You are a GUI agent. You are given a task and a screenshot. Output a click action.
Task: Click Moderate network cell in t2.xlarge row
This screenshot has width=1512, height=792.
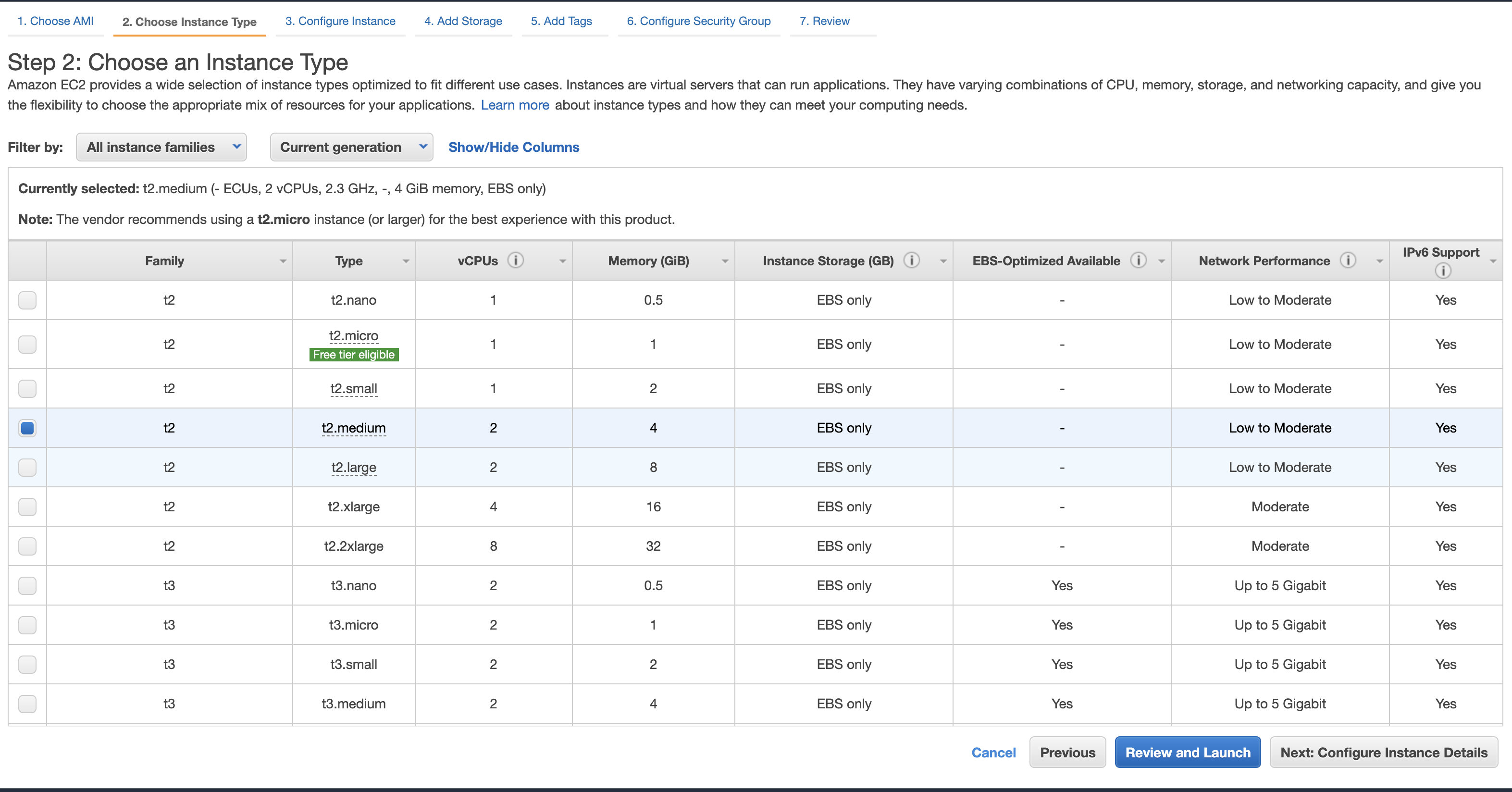1280,507
